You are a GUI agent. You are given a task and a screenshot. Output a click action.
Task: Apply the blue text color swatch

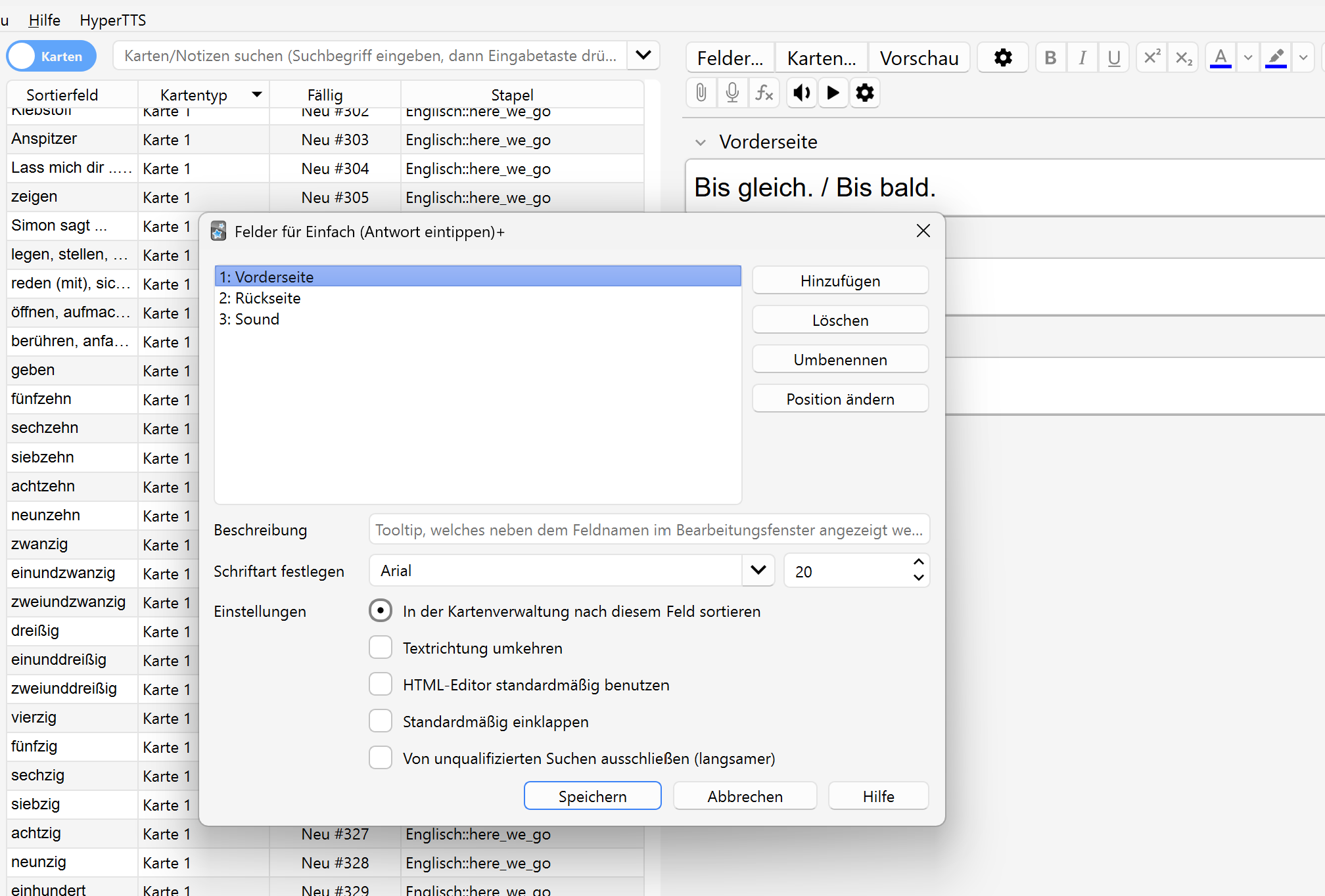[1220, 58]
